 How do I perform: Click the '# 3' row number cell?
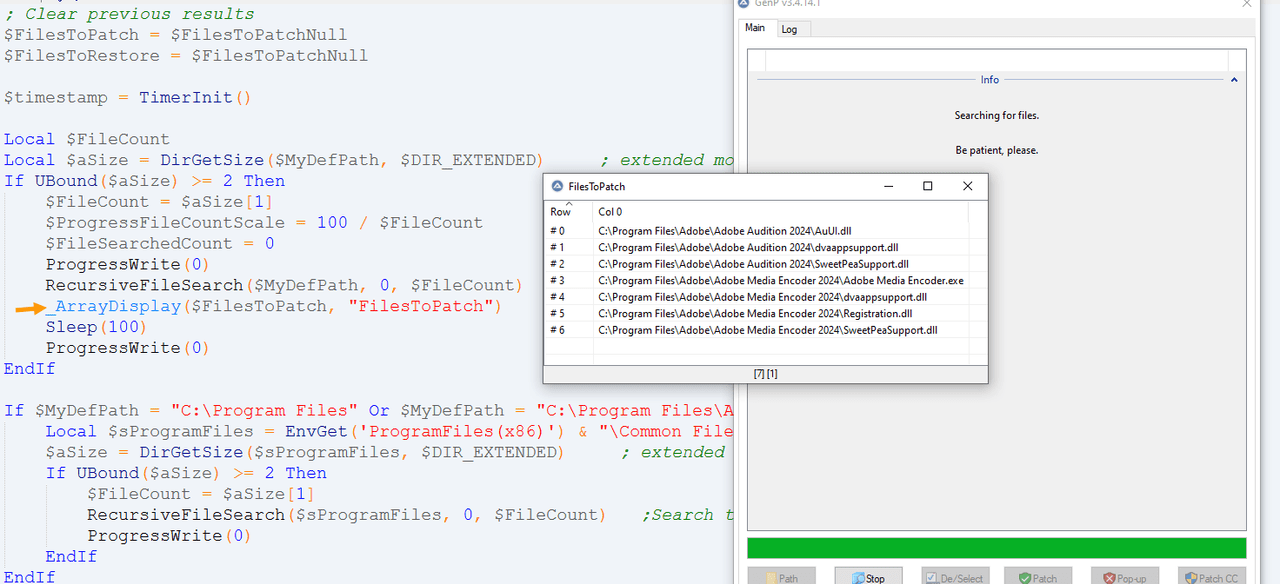point(557,280)
